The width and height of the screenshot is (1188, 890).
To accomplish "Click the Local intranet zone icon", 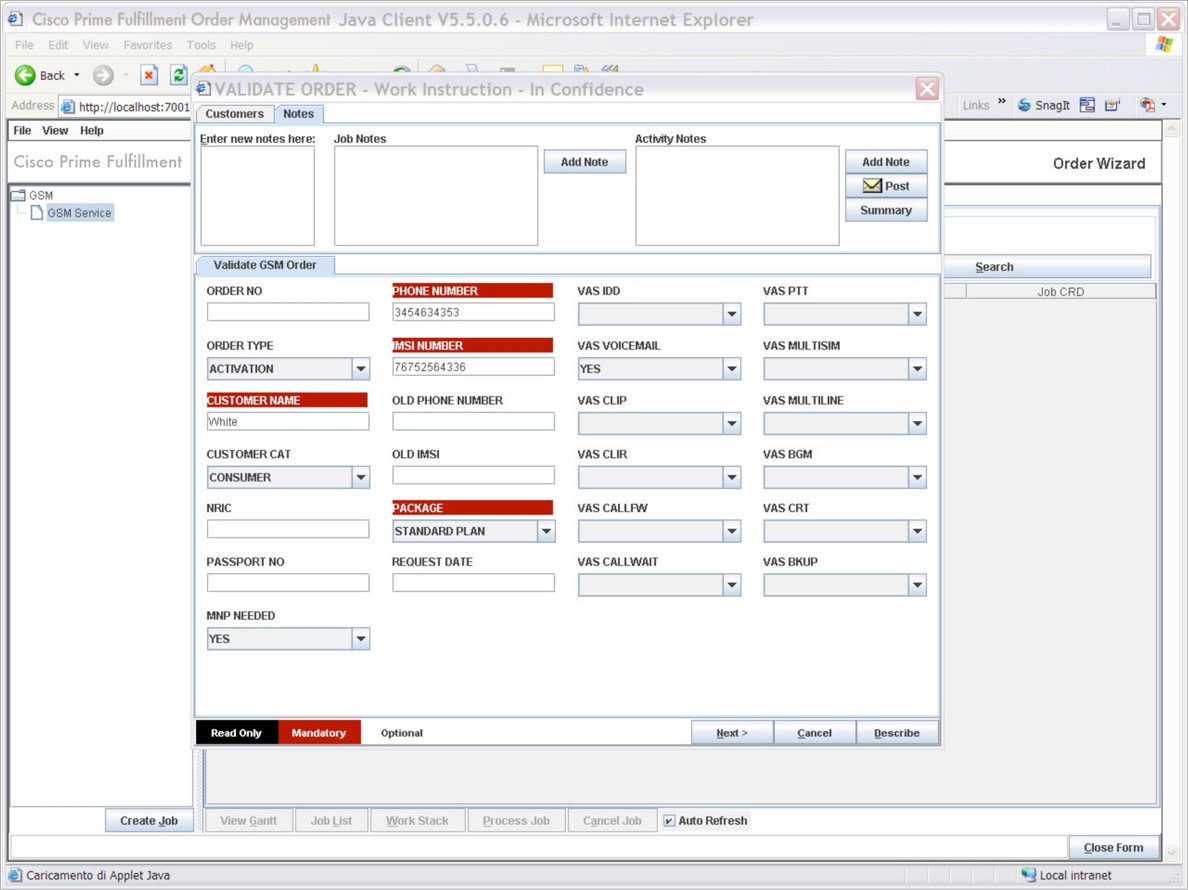I will [x=1028, y=875].
